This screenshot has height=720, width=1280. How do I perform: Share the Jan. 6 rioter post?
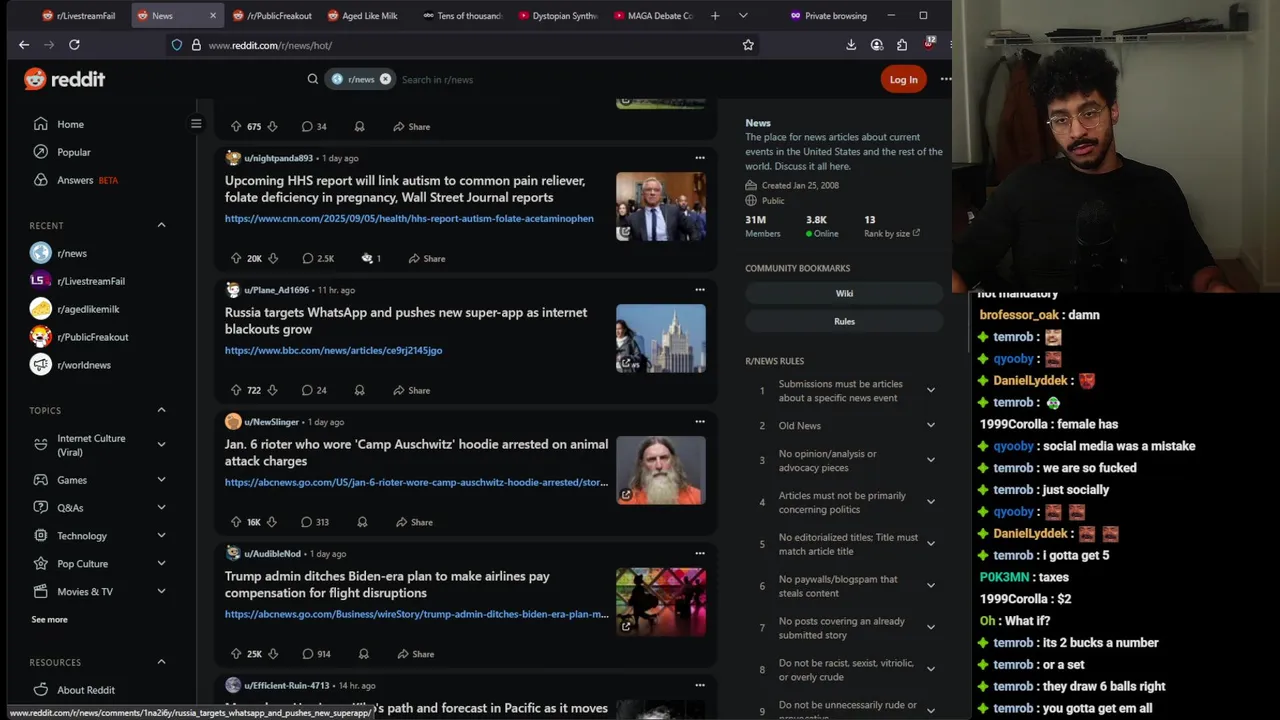(414, 522)
